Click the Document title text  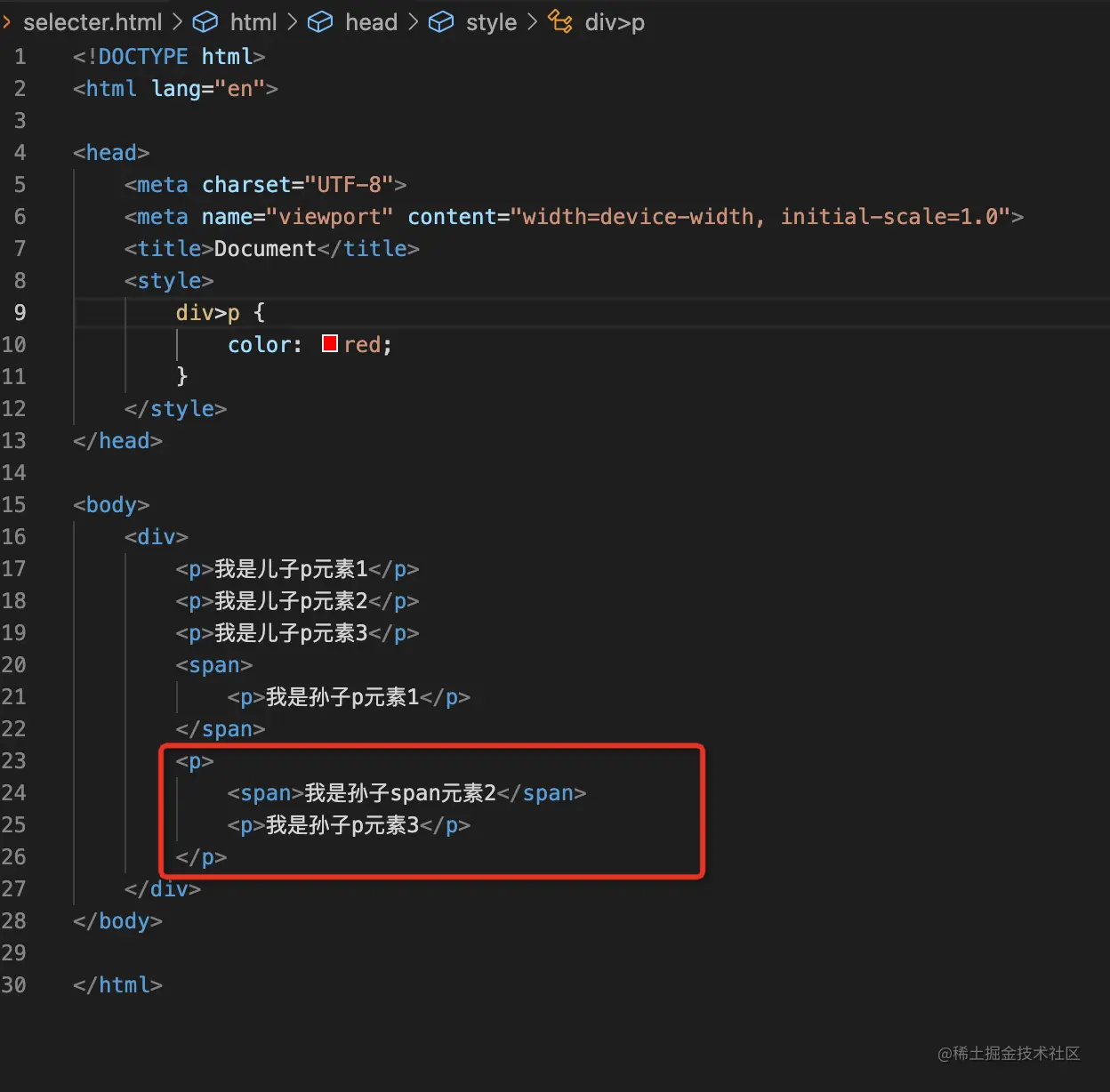coord(265,249)
